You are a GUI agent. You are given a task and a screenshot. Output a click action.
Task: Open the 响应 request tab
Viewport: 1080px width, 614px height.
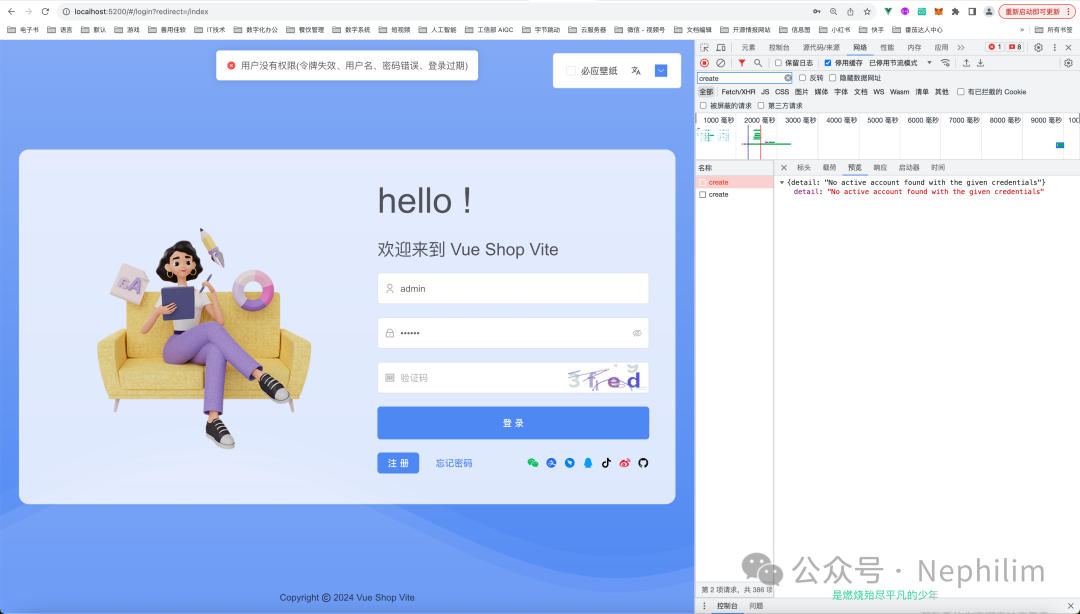[880, 167]
